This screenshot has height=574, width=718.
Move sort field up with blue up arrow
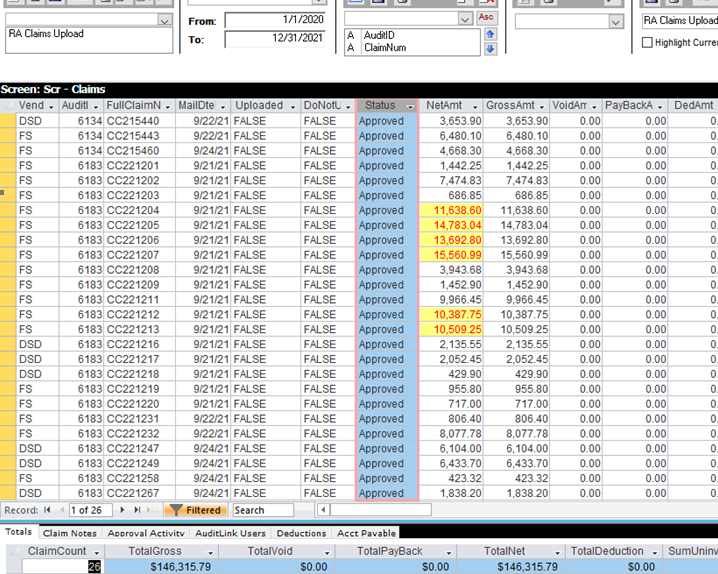[x=490, y=34]
